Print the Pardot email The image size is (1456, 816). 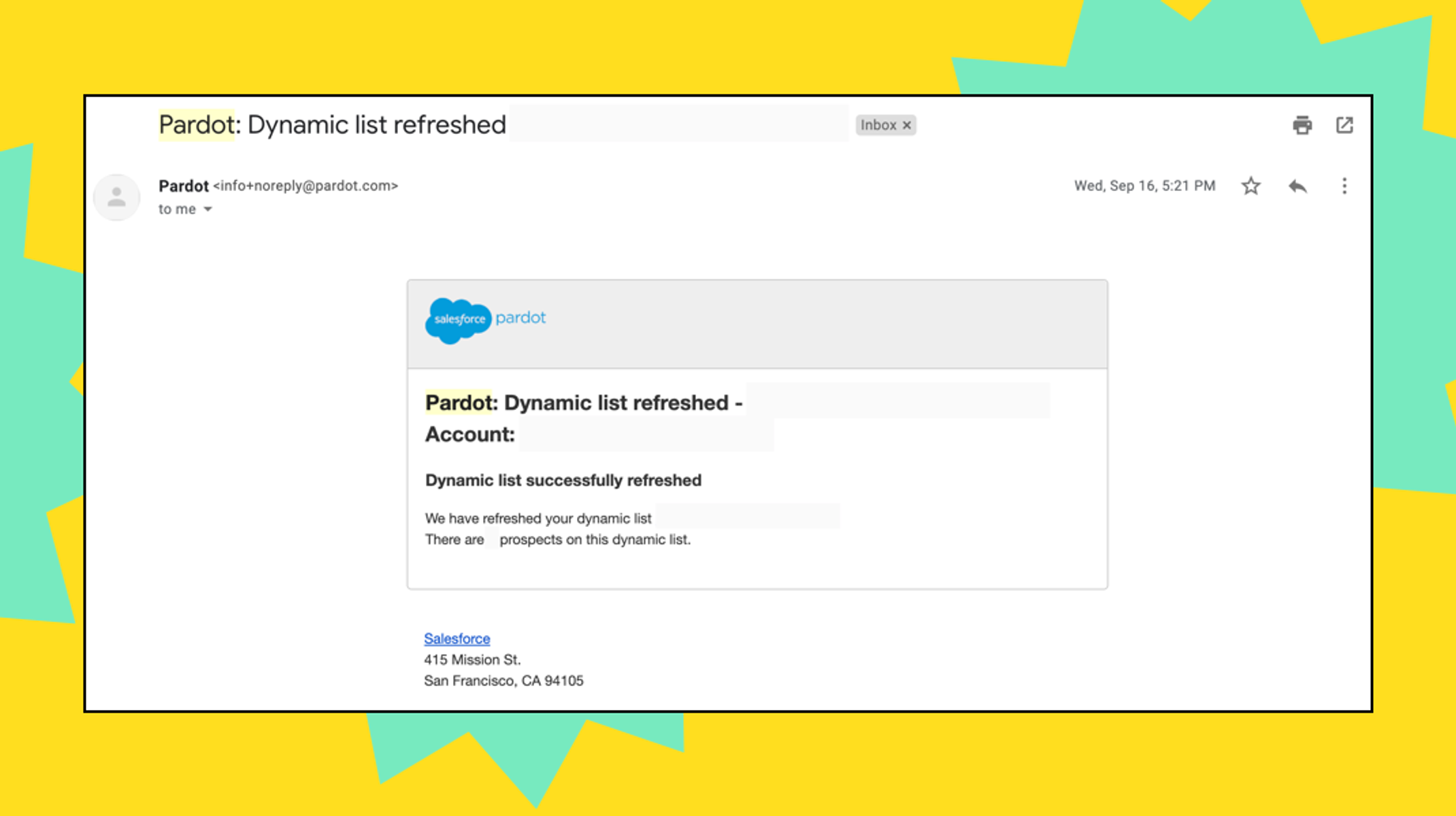[x=1302, y=125]
